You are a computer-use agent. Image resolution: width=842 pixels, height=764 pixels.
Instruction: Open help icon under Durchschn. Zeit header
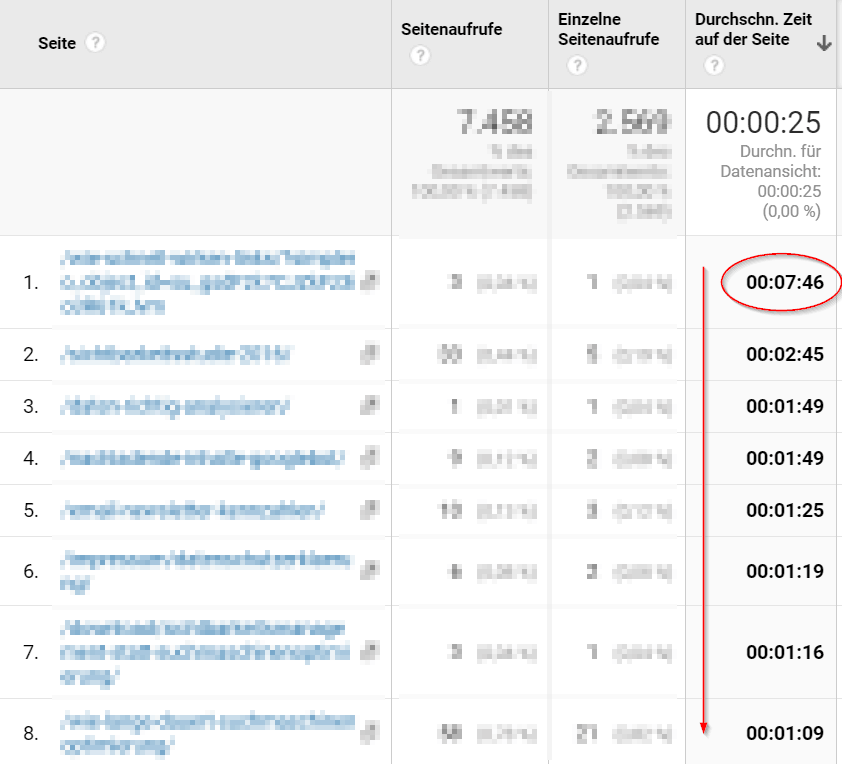click(714, 66)
